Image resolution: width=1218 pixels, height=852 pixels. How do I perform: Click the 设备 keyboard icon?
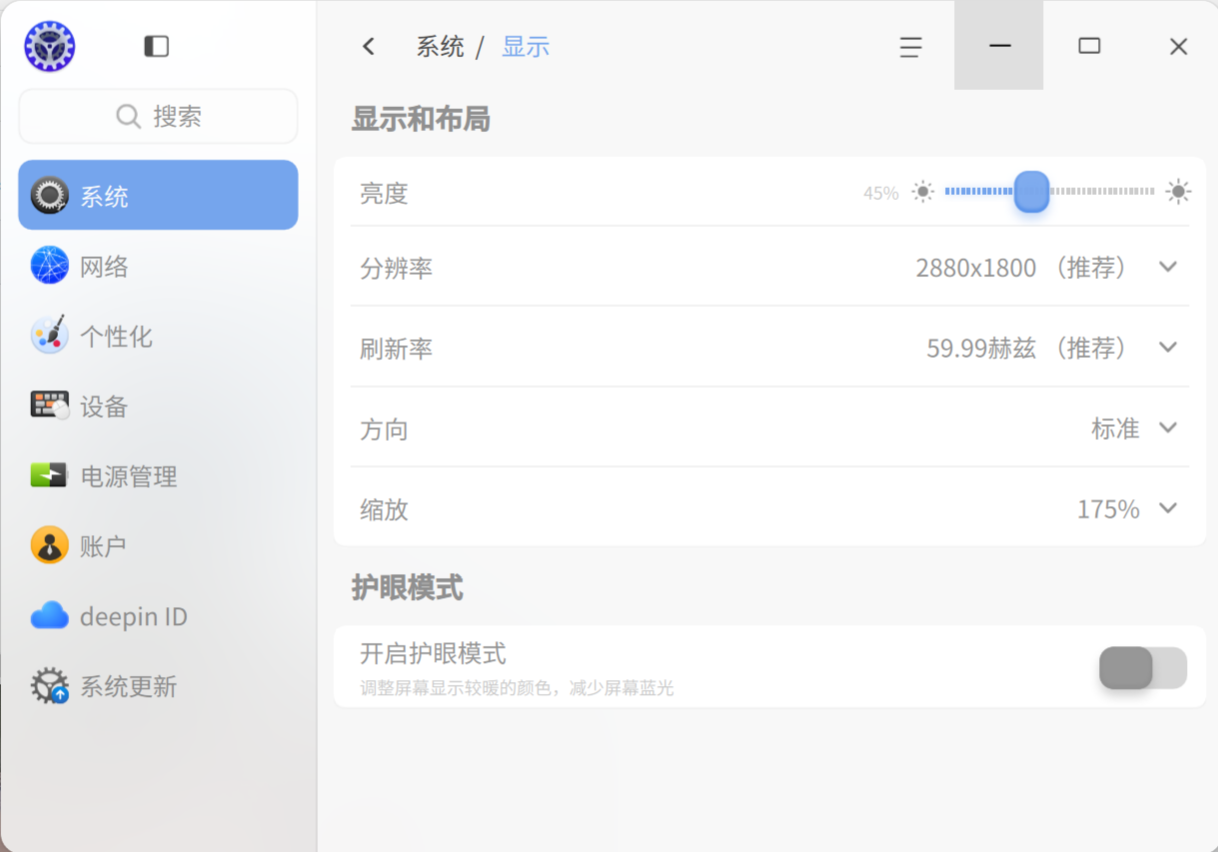tap(49, 405)
